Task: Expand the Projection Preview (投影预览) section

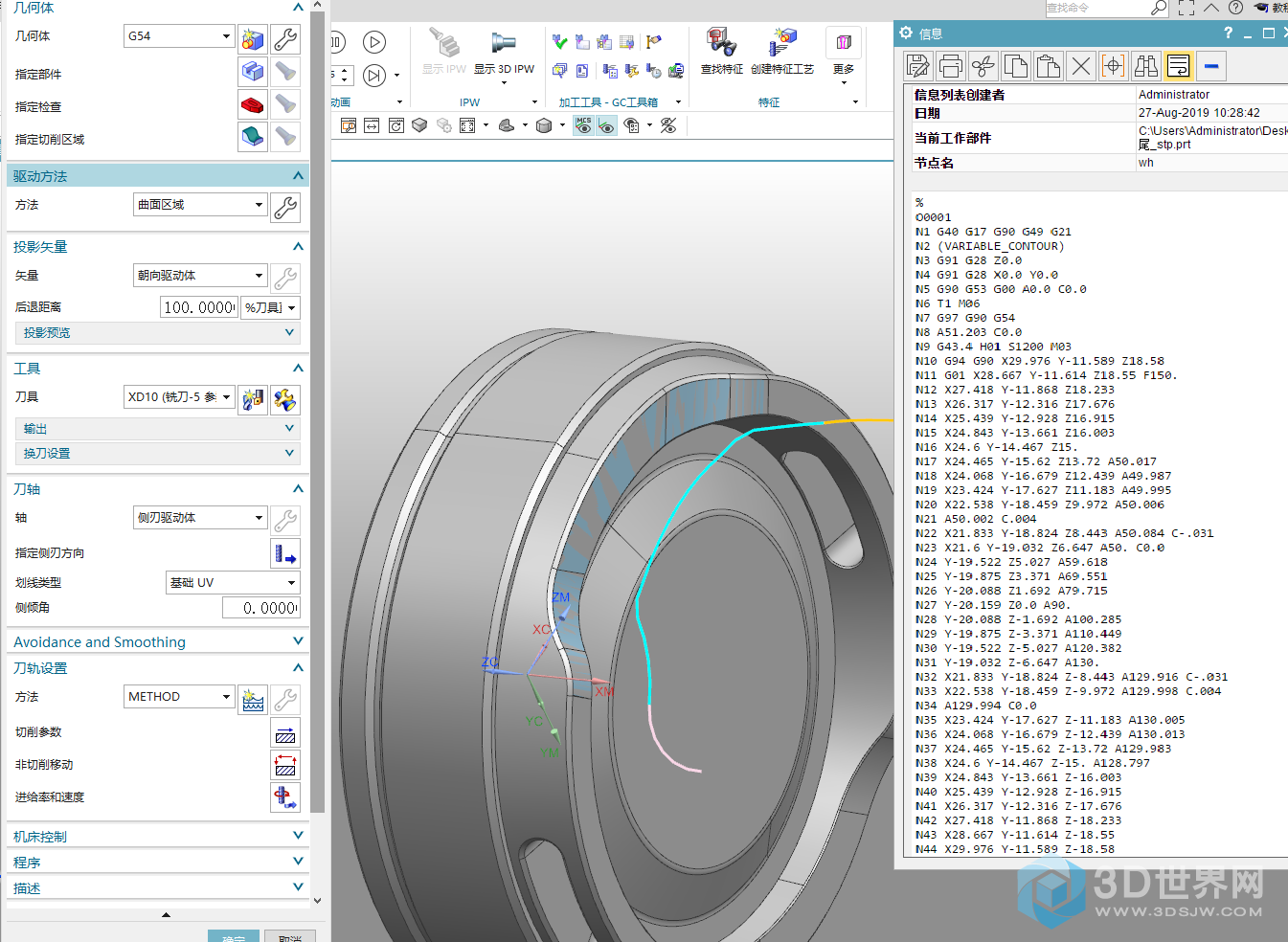Action: 158,333
